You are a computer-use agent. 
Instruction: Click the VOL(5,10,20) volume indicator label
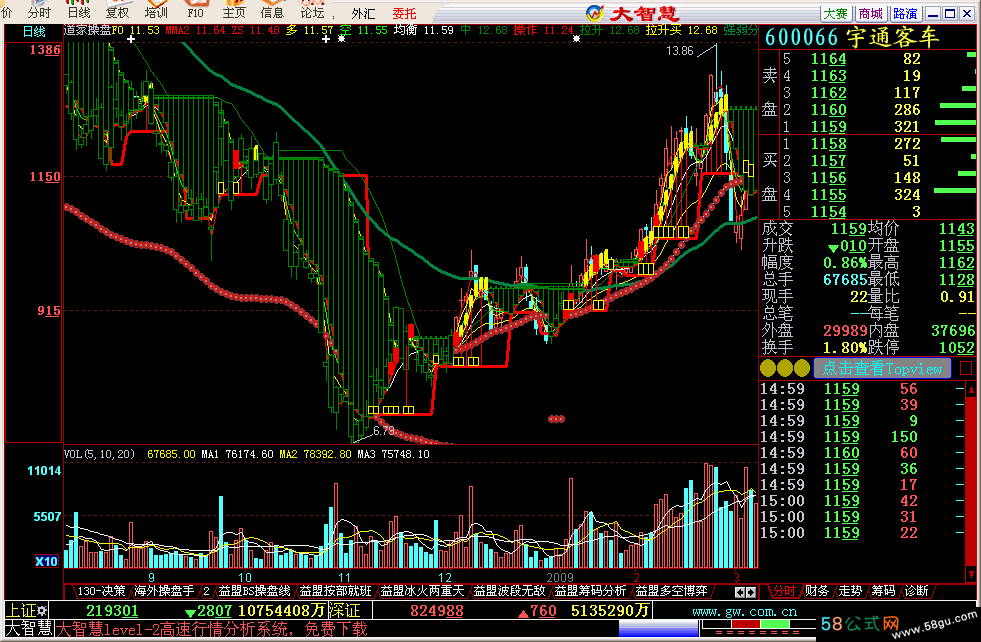coord(99,454)
